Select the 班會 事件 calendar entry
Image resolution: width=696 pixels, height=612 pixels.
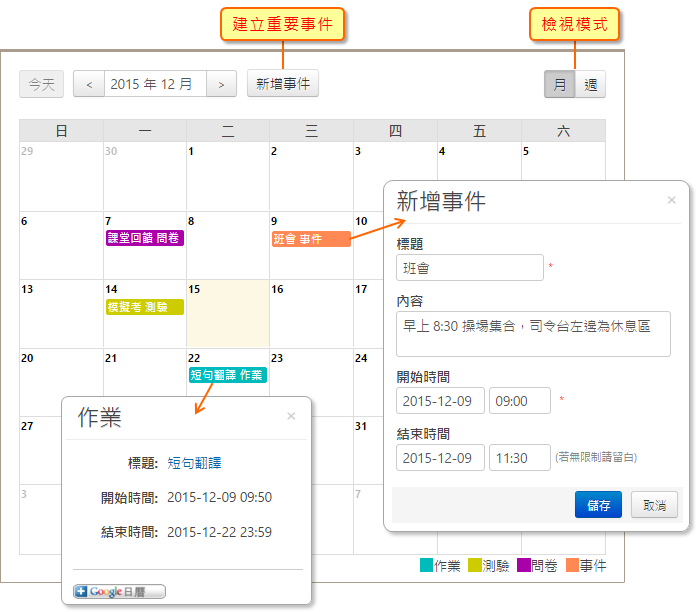point(310,239)
